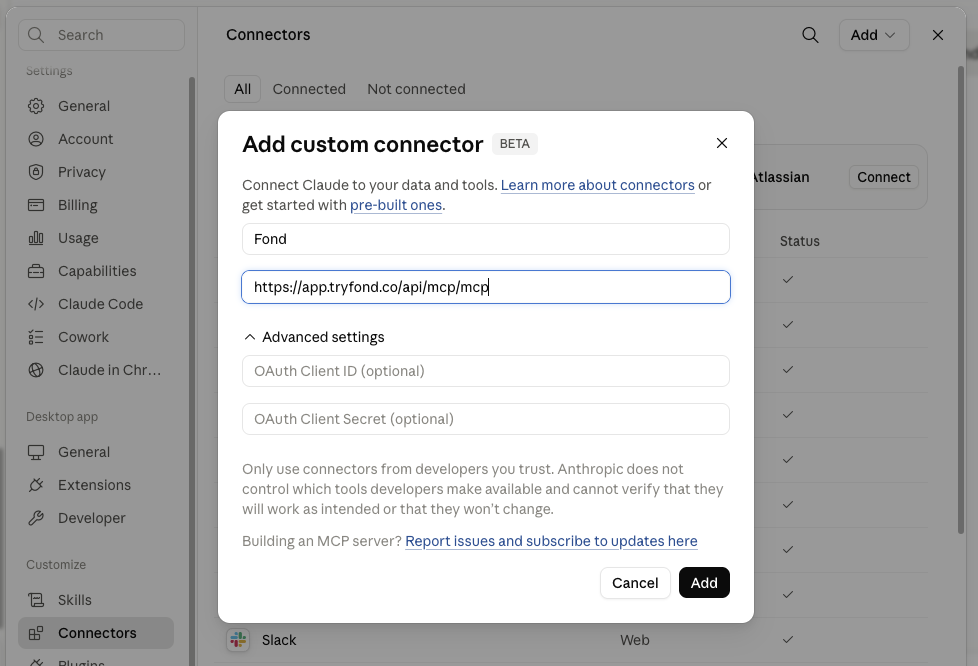Click the magnifier icon in sidebar search
978x666 pixels.
click(36, 35)
